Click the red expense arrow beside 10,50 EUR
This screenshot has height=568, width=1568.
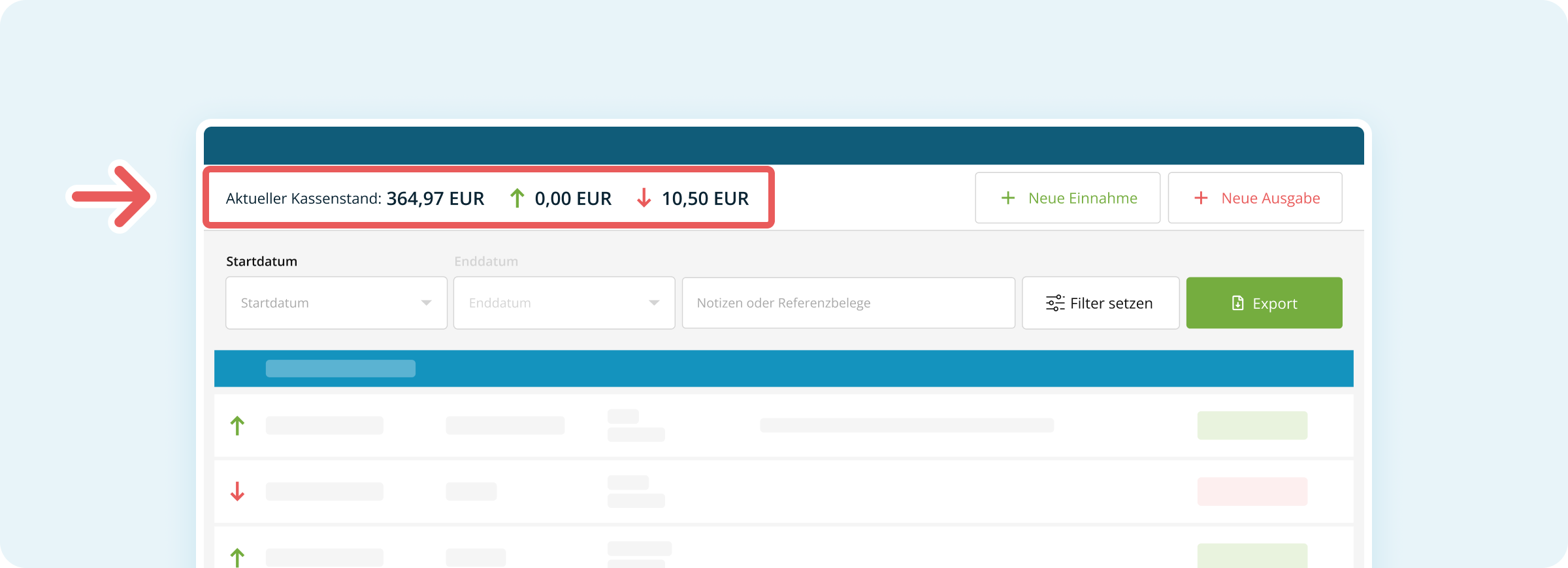(644, 198)
